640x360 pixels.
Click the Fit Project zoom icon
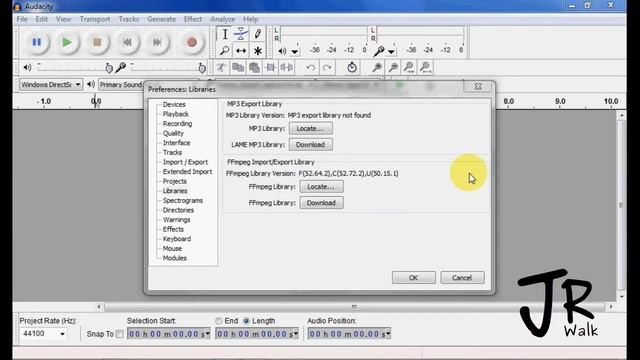[x=425, y=67]
